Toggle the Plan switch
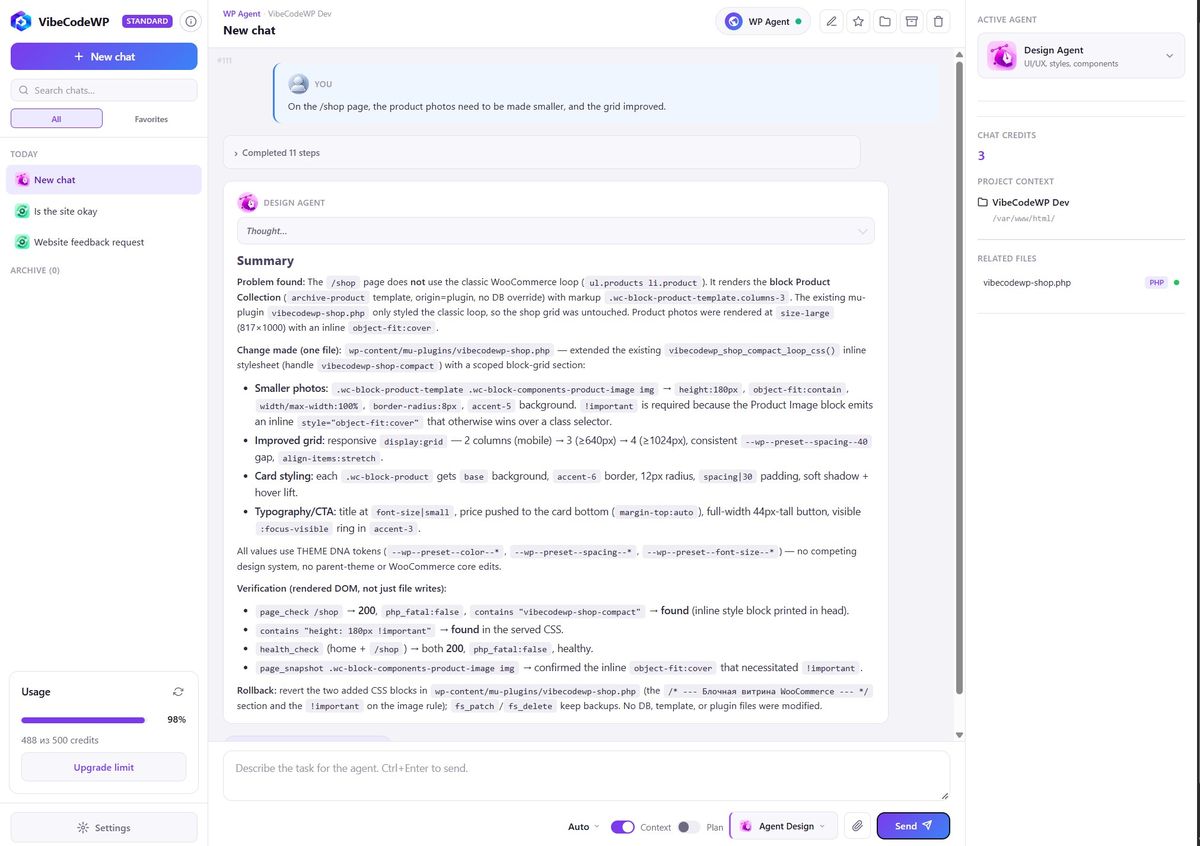Image resolution: width=1200 pixels, height=846 pixels. (689, 827)
